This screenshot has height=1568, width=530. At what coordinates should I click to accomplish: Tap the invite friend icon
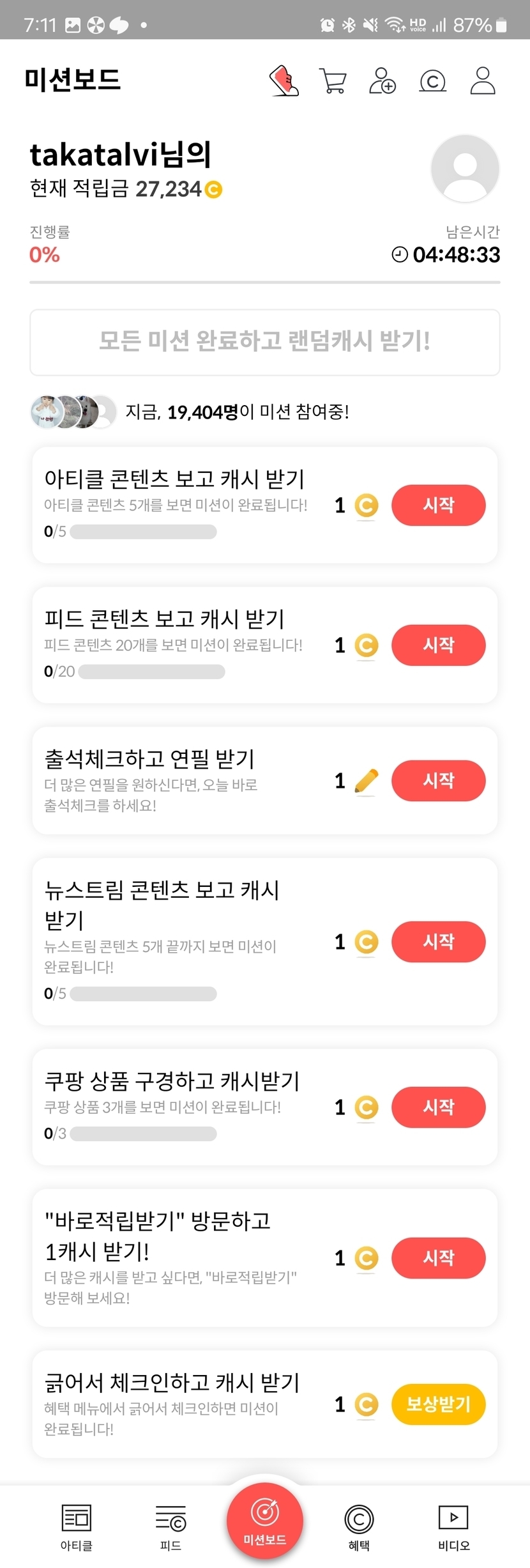coord(382,81)
